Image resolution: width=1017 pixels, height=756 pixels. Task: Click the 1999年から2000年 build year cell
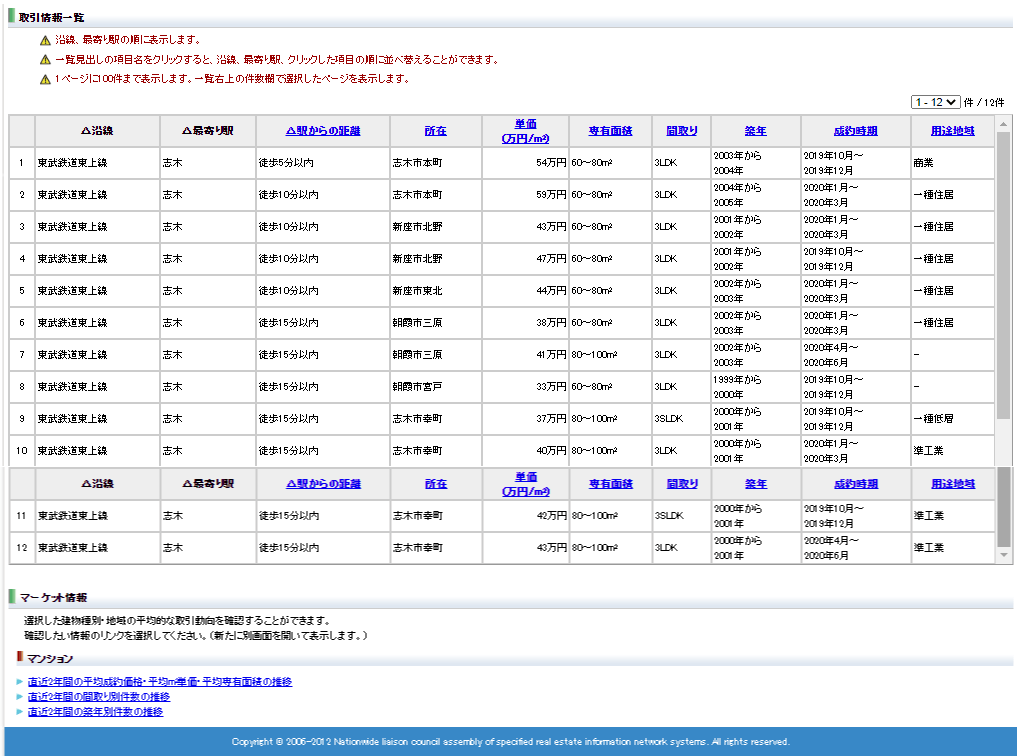(756, 386)
